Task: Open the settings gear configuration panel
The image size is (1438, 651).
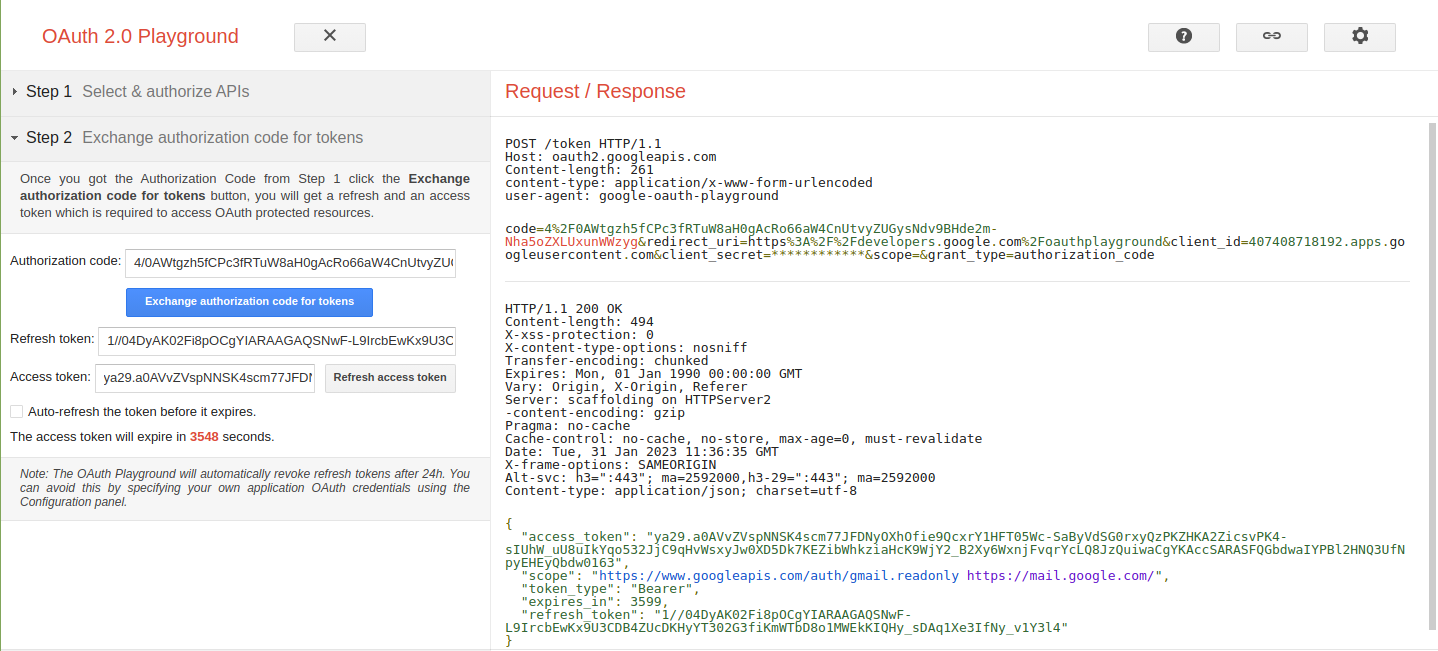Action: [x=1359, y=37]
